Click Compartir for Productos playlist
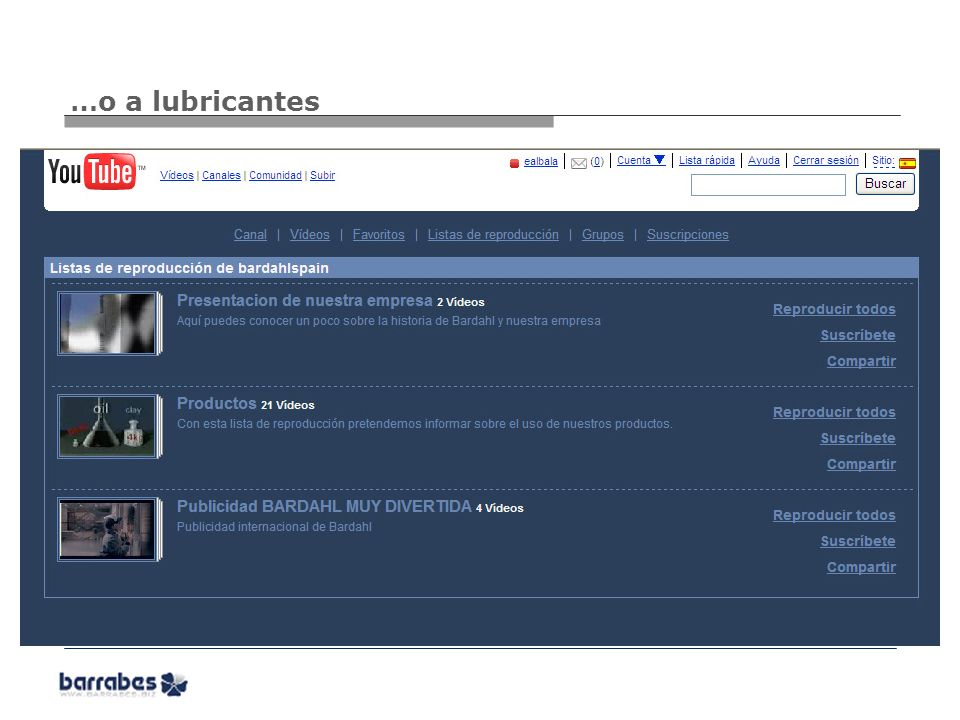 click(861, 464)
